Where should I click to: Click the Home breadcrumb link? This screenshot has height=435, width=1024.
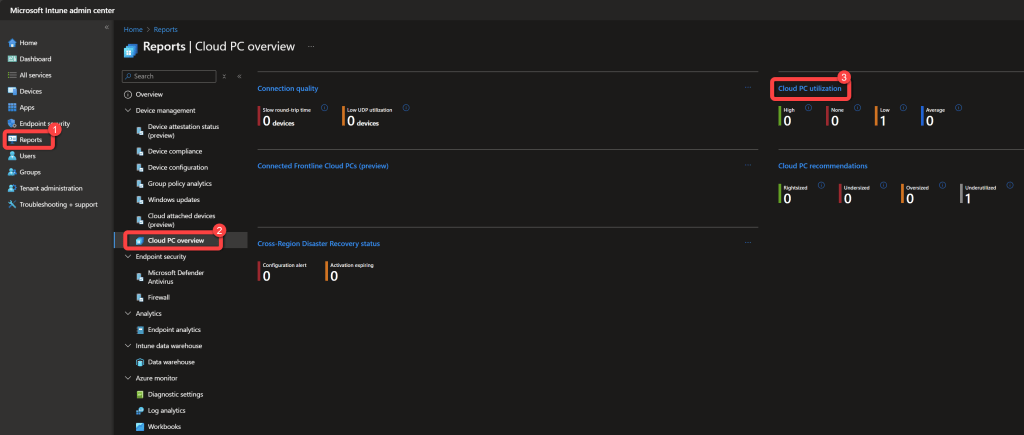click(132, 30)
